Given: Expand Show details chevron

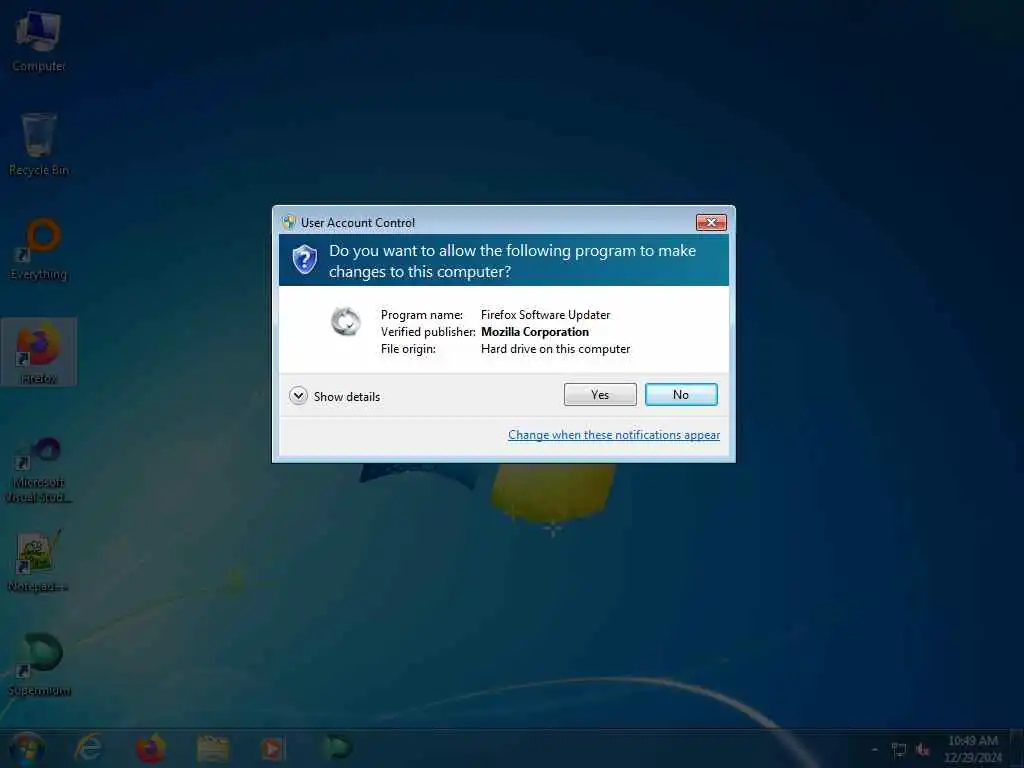Looking at the screenshot, I should click(298, 396).
